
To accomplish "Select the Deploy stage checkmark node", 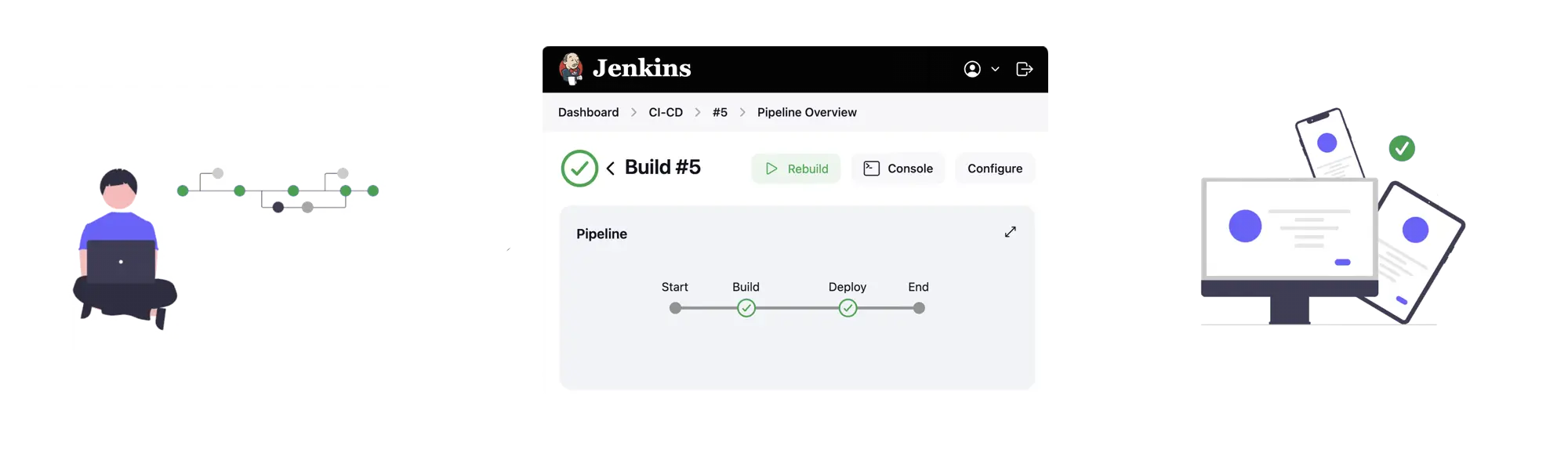I will (x=848, y=308).
